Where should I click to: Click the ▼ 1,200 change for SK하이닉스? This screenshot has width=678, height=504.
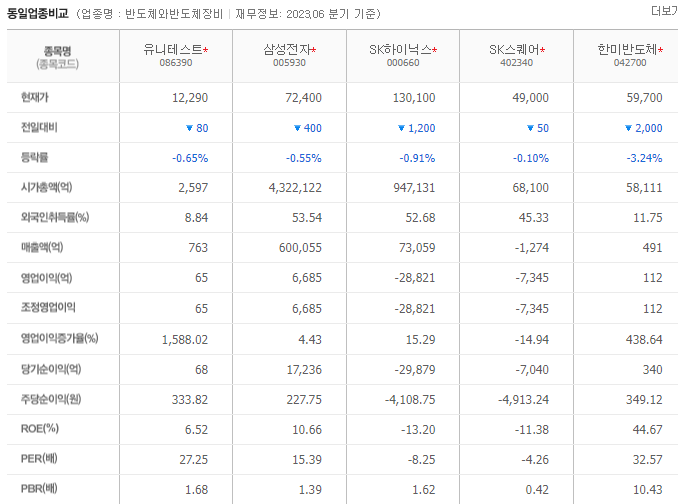(416, 128)
